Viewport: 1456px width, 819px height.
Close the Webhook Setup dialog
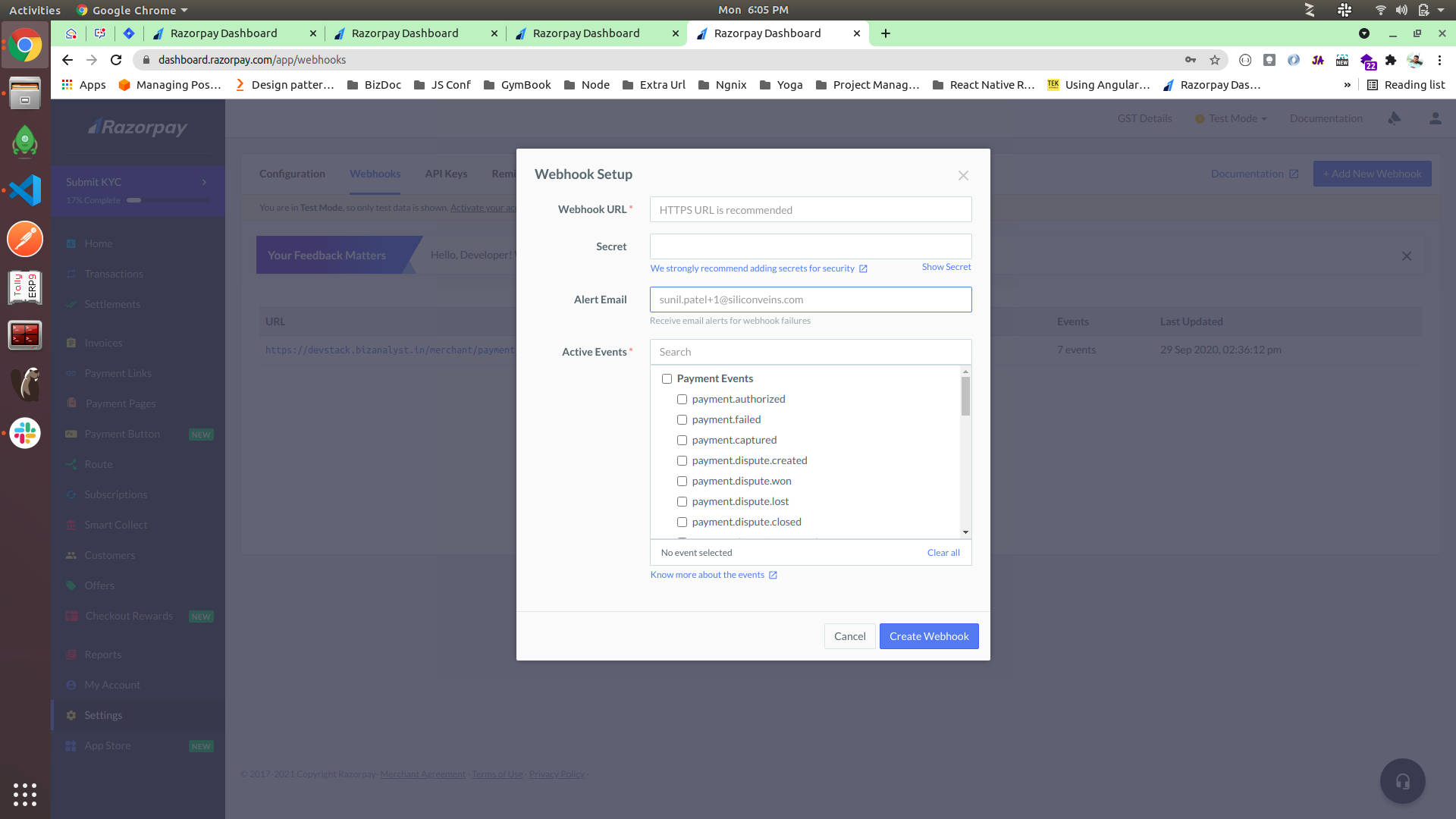pos(963,176)
